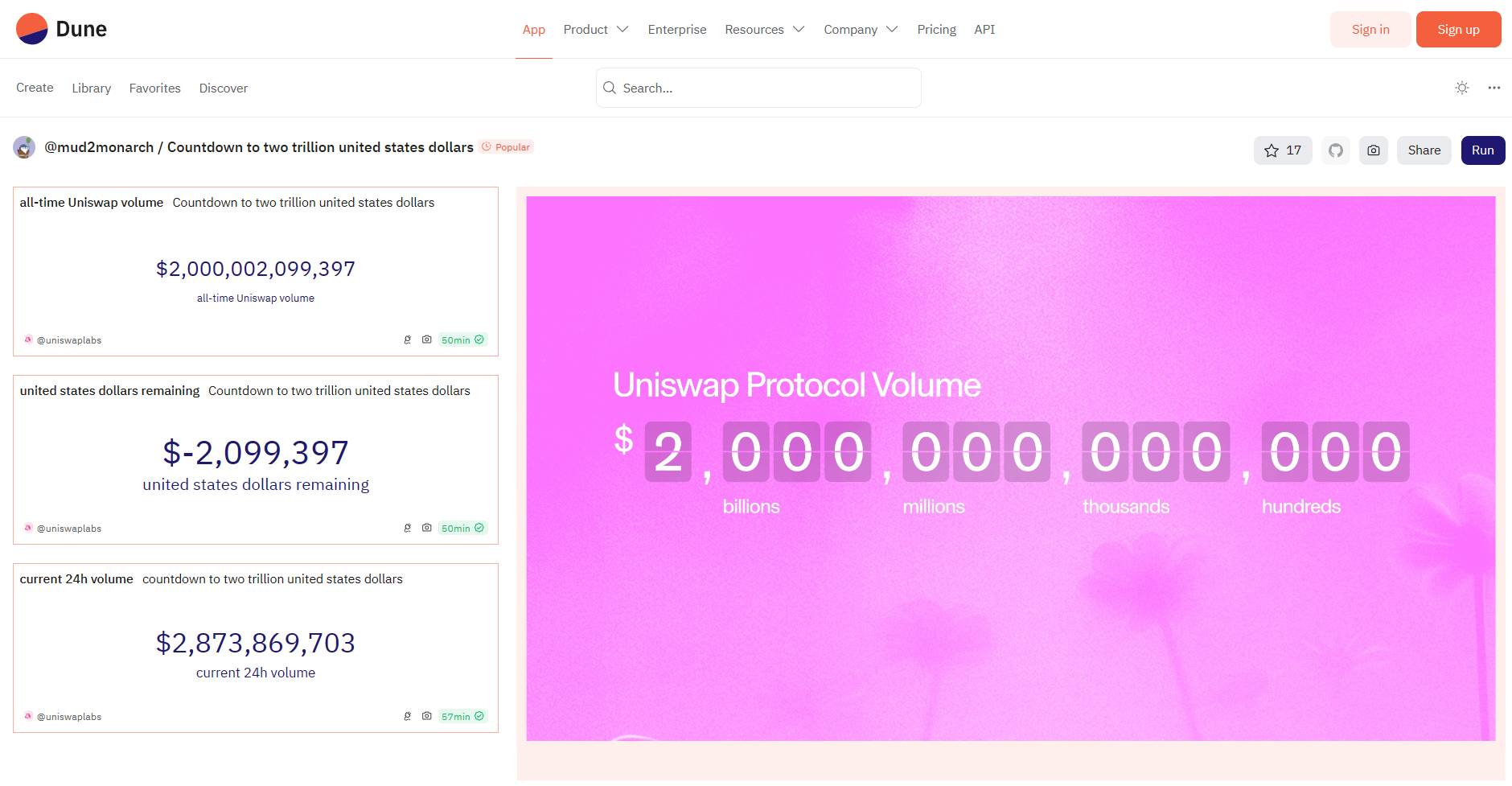The width and height of the screenshot is (1512, 786).
Task: Click camera icon in all-time Uniswap volume card
Action: pos(427,340)
